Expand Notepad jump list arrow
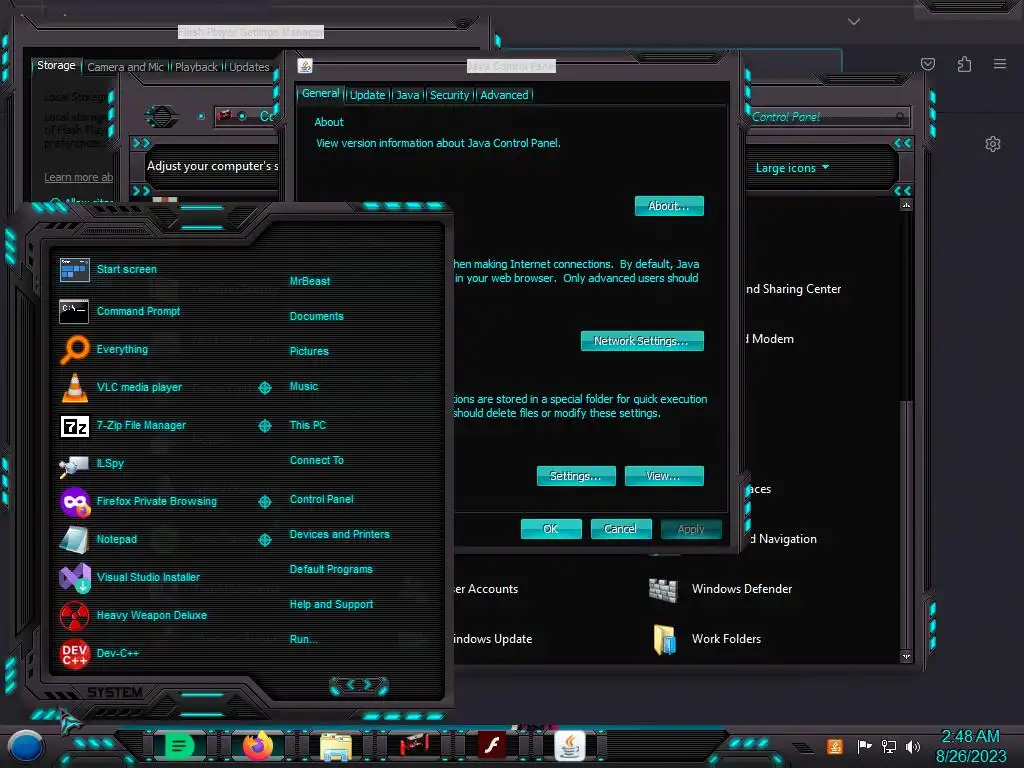1024x768 pixels. [x=264, y=539]
